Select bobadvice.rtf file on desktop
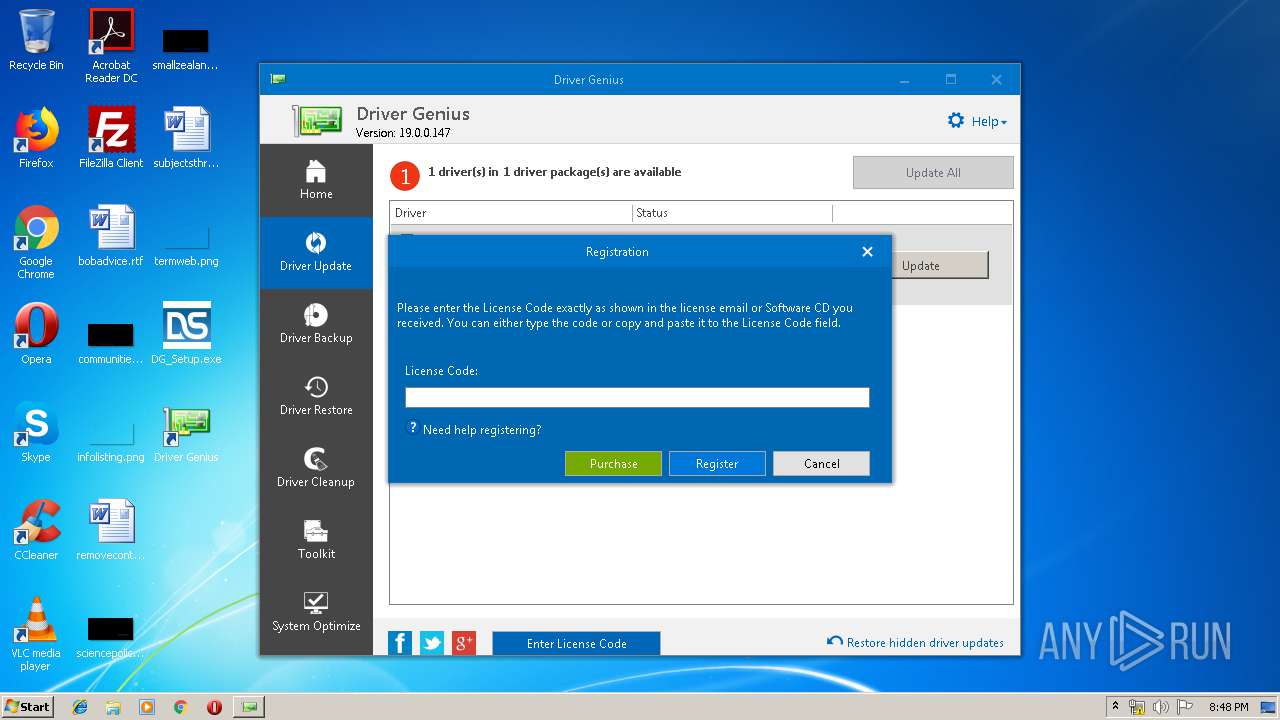This screenshot has width=1280, height=720. [x=111, y=236]
